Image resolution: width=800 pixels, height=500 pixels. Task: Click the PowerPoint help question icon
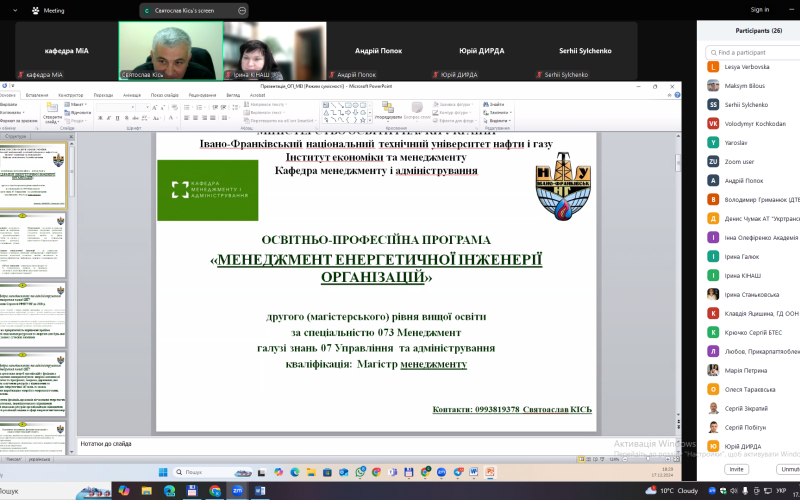point(678,95)
